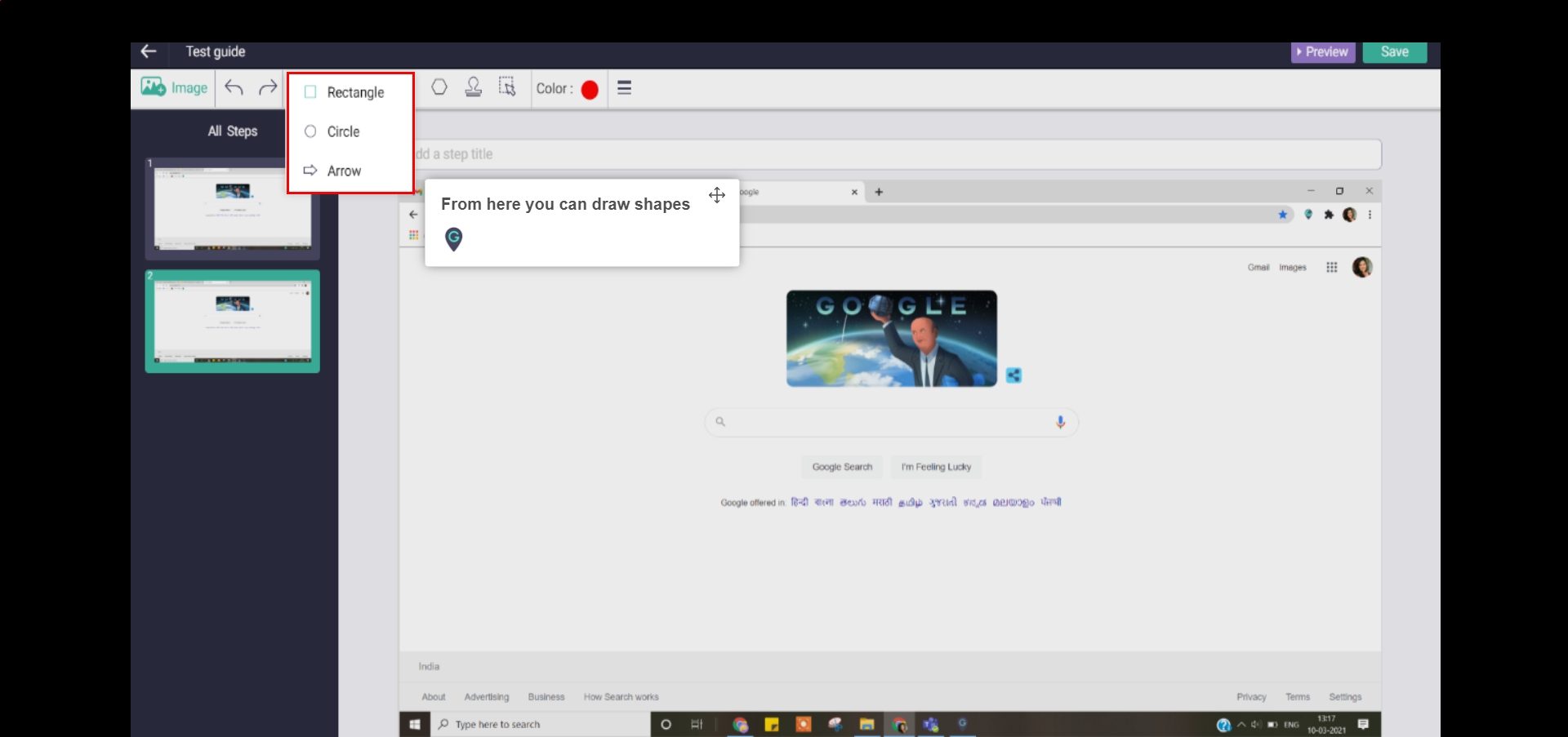Pick the red Color swatch

[x=590, y=89]
